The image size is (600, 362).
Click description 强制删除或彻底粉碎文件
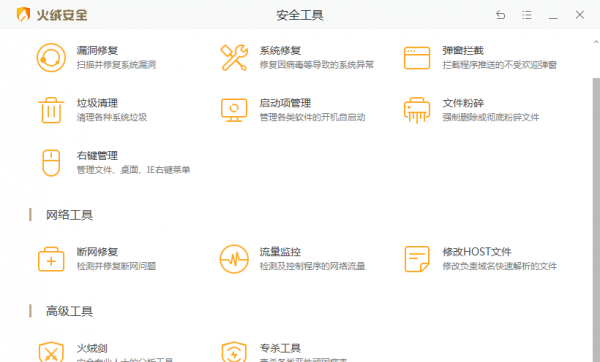(x=491, y=117)
